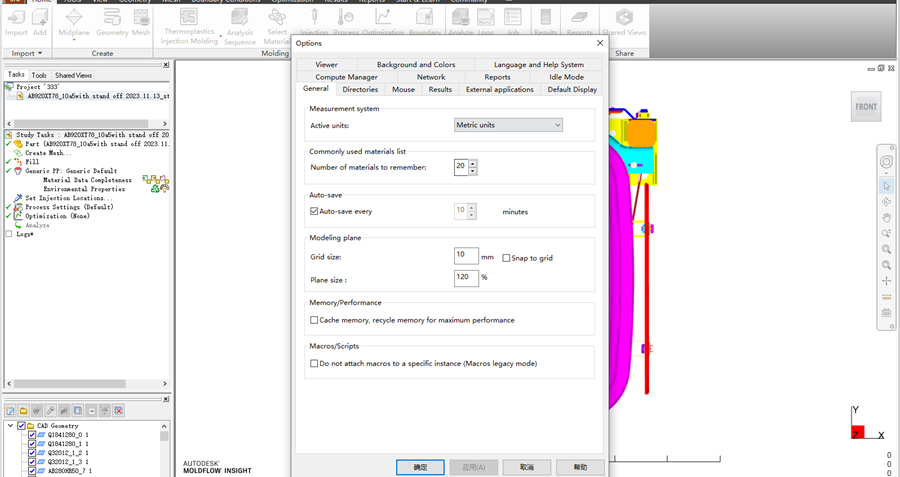Viewport: 900px width, 477px height.
Task: Switch to the Results tab in Options
Action: click(440, 90)
